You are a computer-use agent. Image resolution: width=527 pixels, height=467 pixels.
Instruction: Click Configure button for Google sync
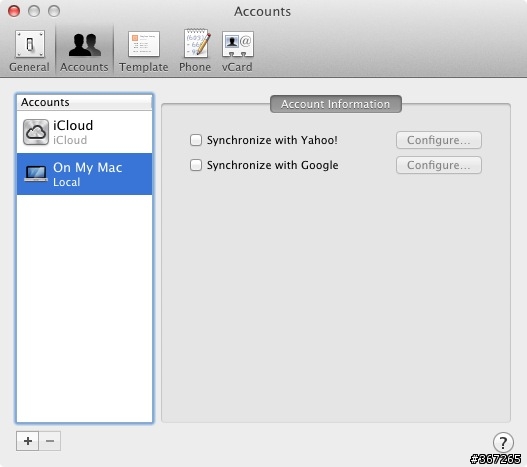click(439, 165)
